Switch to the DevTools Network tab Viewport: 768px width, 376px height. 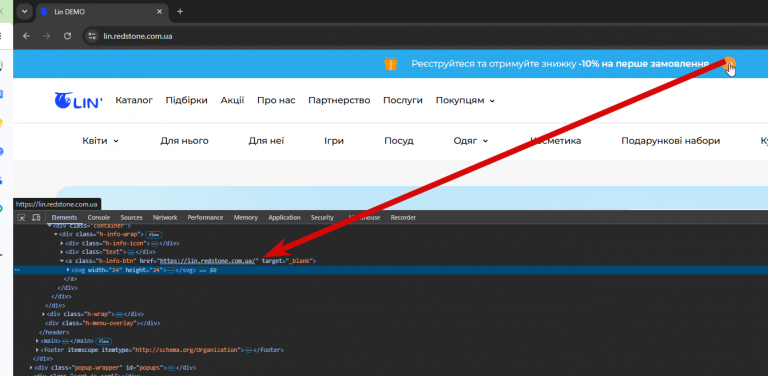(x=165, y=217)
